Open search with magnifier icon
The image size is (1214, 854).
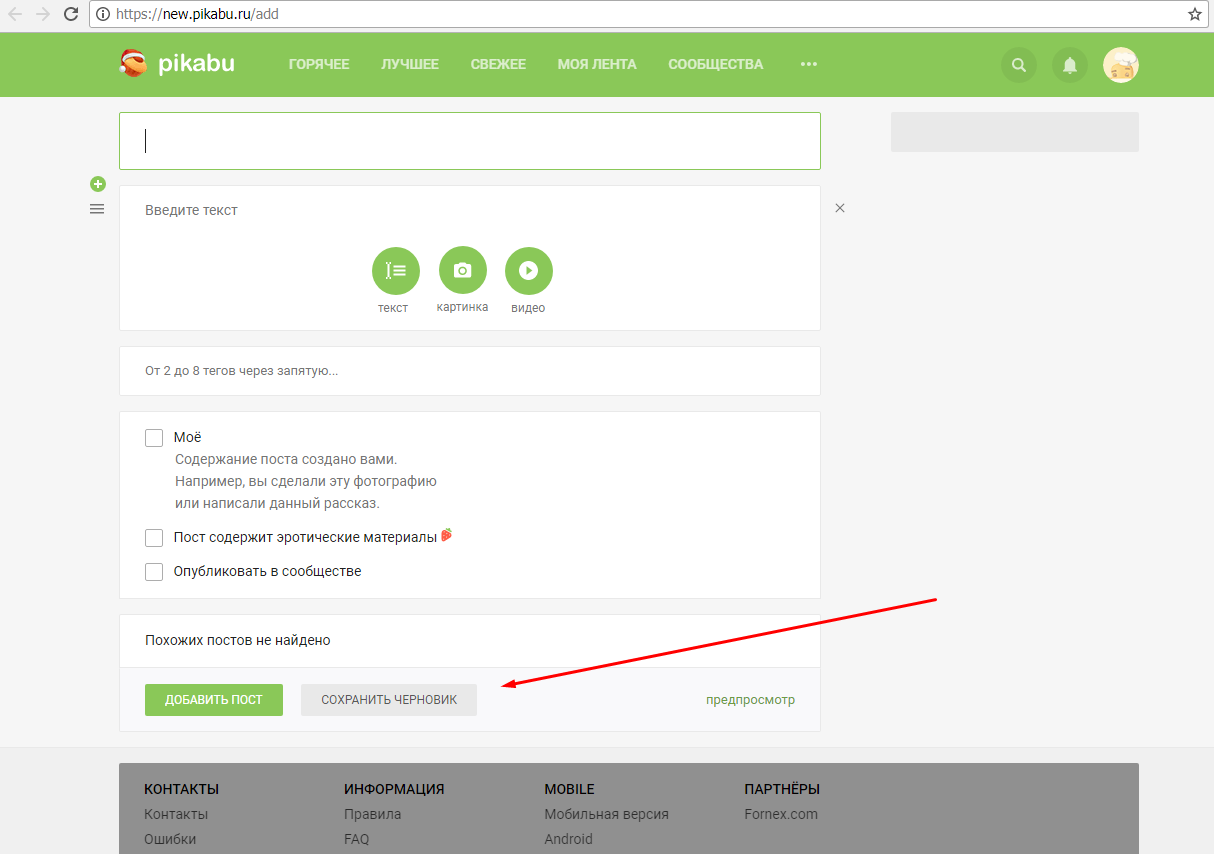pyautogui.click(x=1019, y=65)
